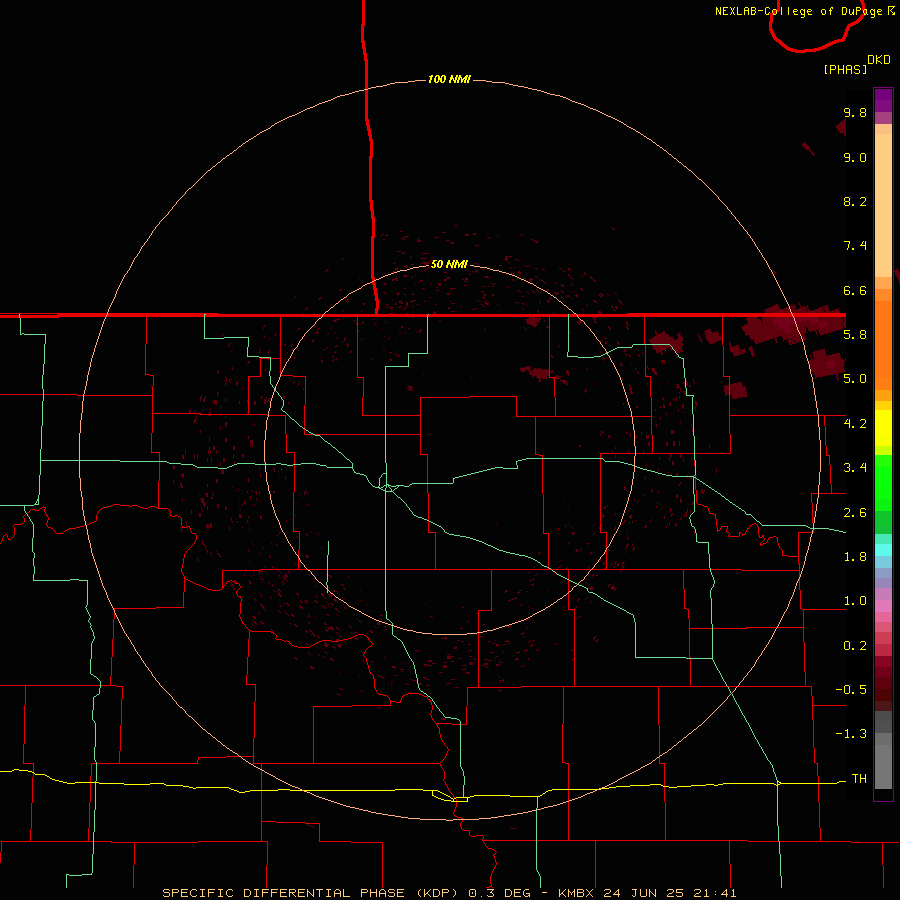
Task: Click the 5.8 value on the color scale
Action: pyautogui.click(x=855, y=335)
